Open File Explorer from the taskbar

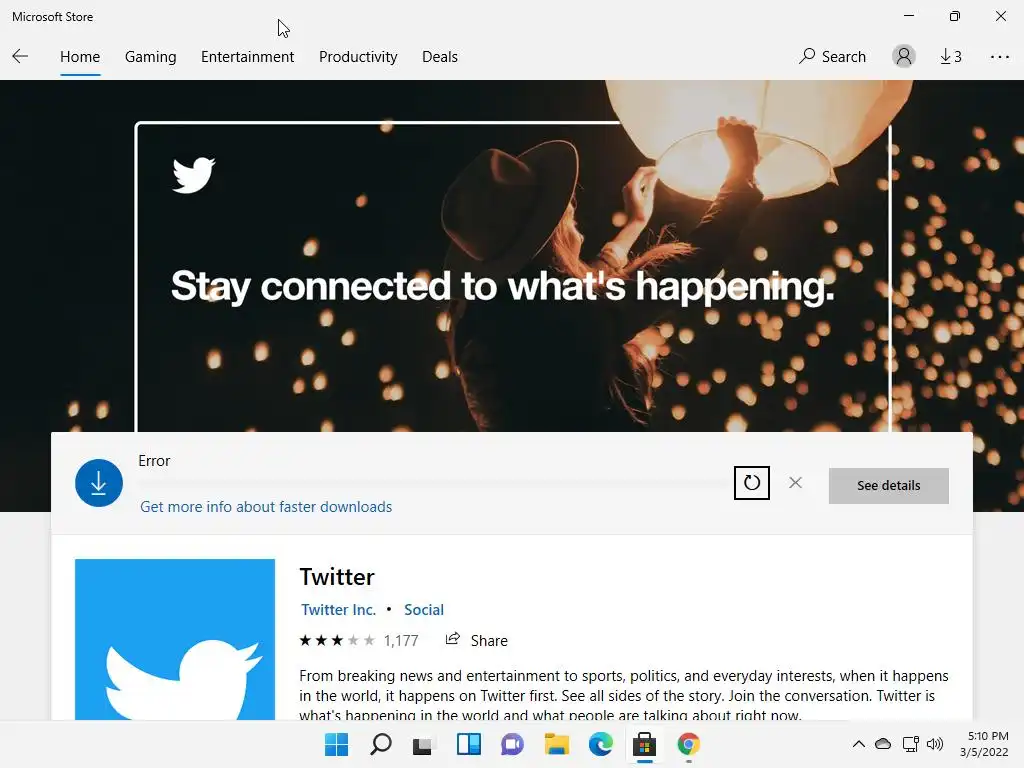coord(556,744)
